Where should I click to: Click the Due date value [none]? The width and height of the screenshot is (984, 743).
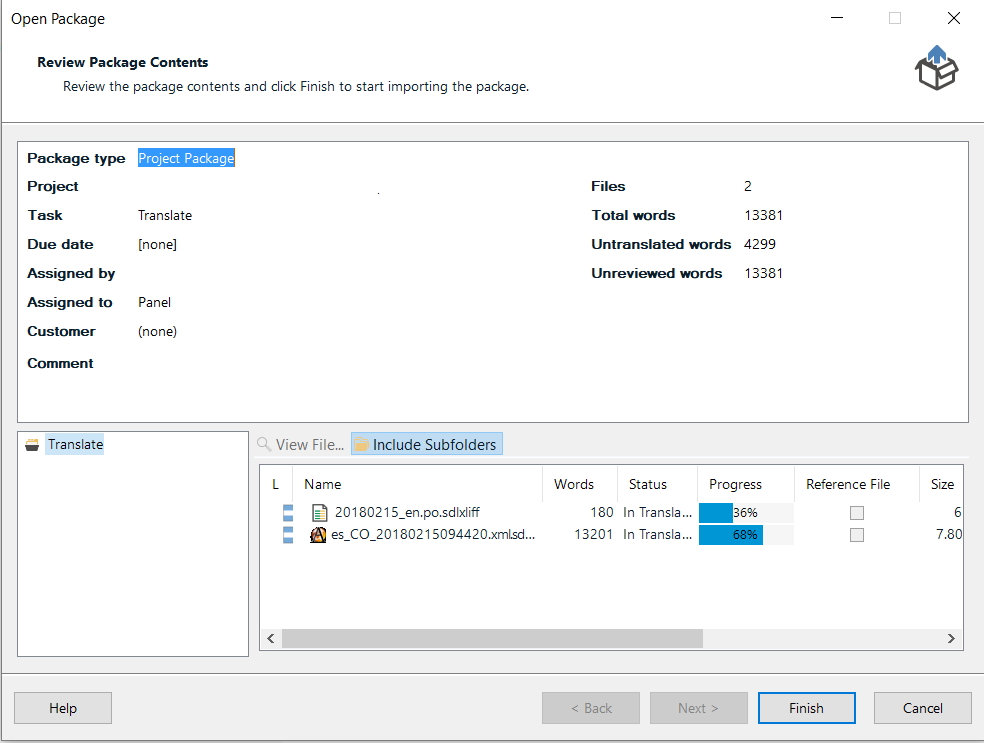pos(158,244)
